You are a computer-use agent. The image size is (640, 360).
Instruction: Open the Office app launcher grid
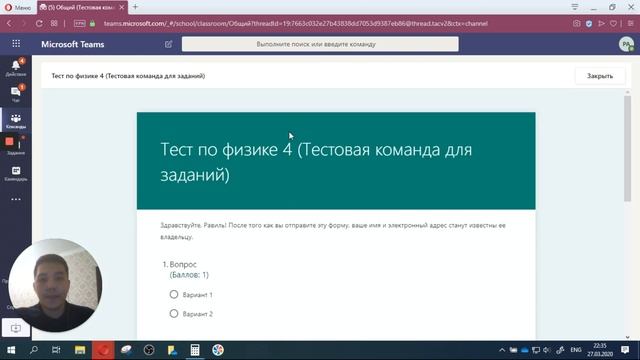click(16, 44)
